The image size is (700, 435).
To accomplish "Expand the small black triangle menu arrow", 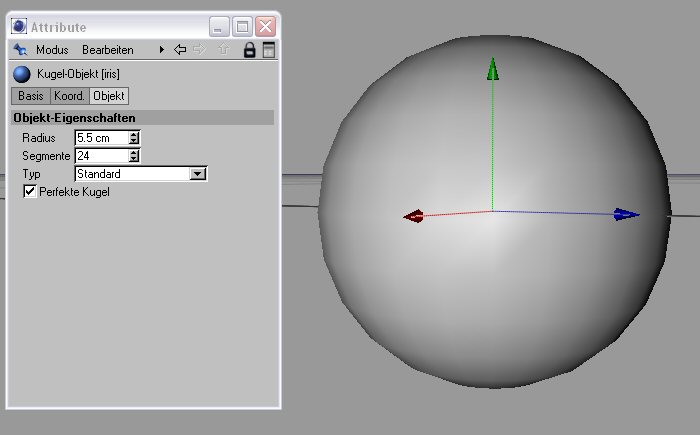I will pyautogui.click(x=161, y=50).
